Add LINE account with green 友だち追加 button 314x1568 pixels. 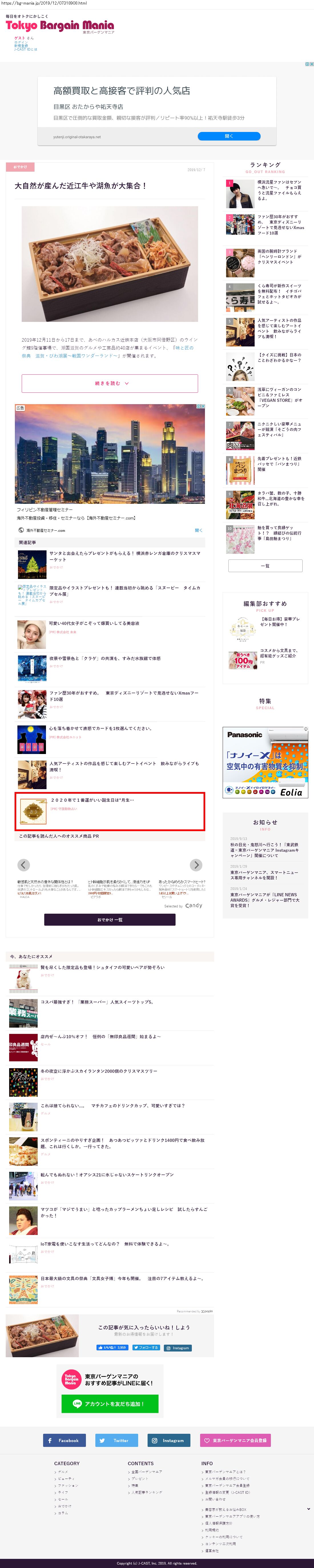[110, 1404]
